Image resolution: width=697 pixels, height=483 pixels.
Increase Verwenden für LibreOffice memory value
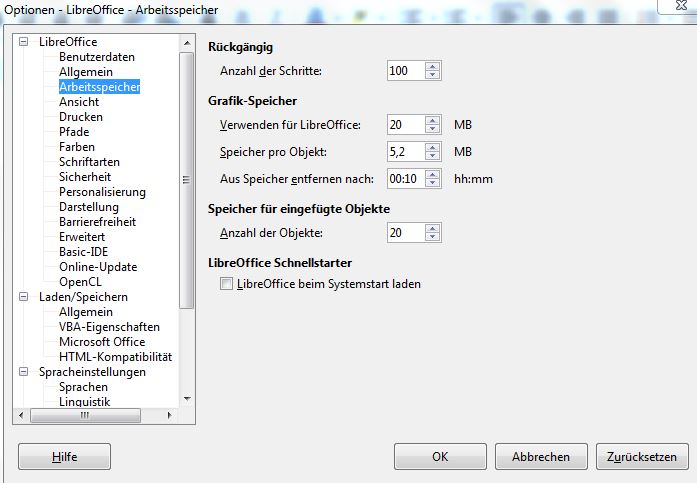[433, 120]
